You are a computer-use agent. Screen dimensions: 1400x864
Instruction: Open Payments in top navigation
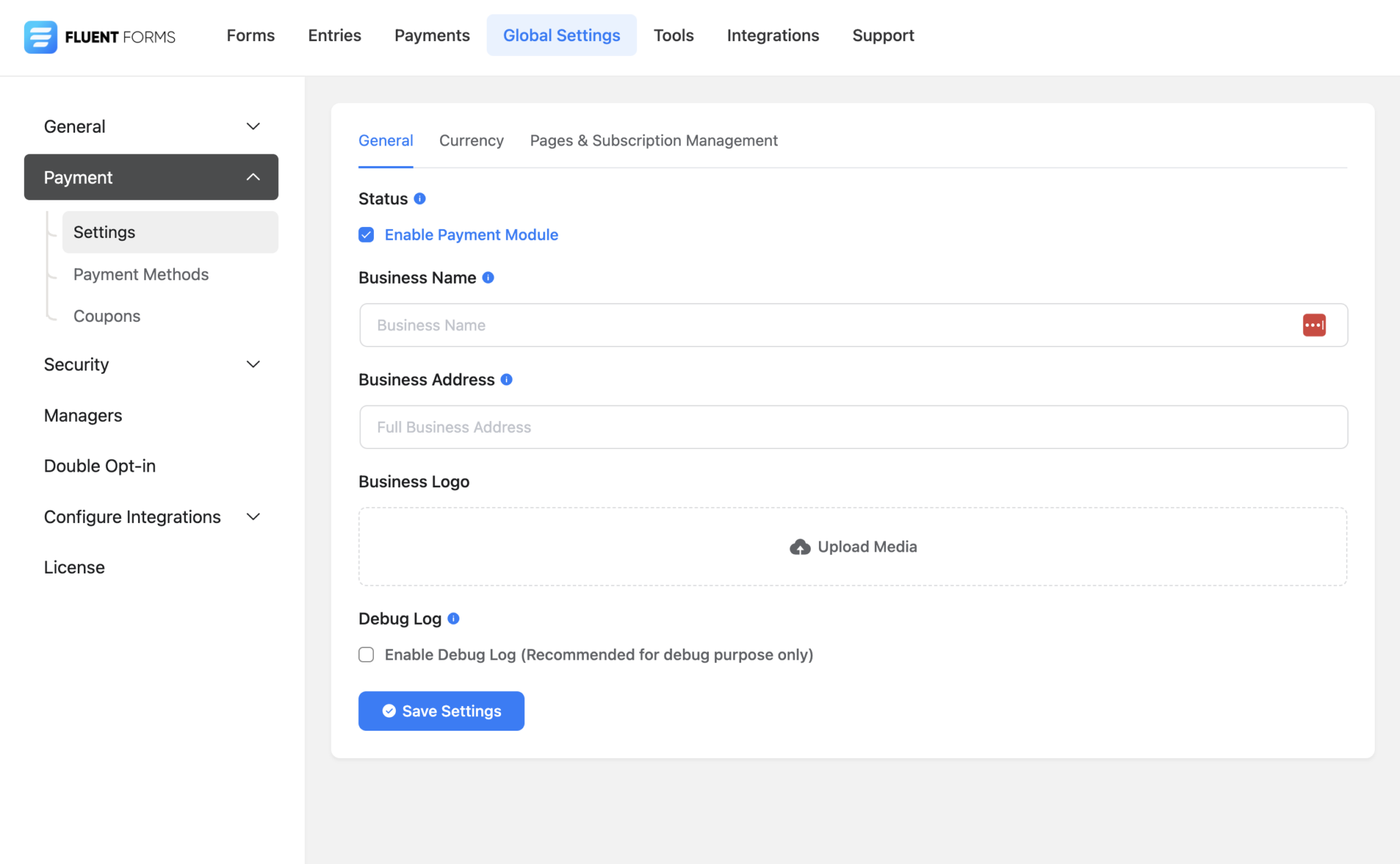432,36
